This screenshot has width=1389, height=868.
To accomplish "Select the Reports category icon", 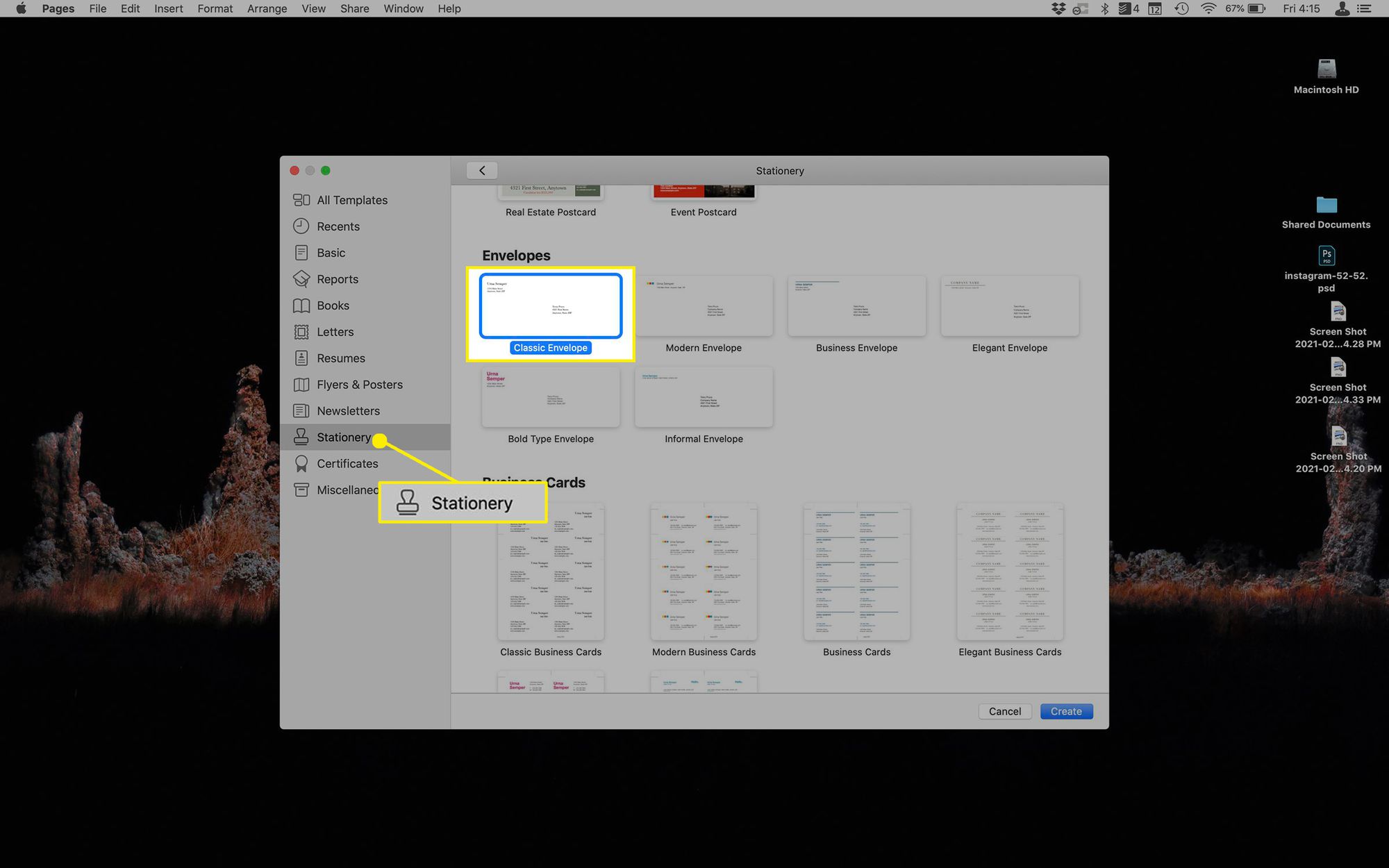I will [301, 278].
